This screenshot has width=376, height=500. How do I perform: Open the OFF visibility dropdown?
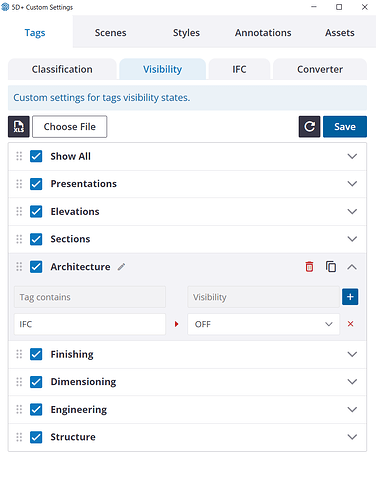pos(263,324)
